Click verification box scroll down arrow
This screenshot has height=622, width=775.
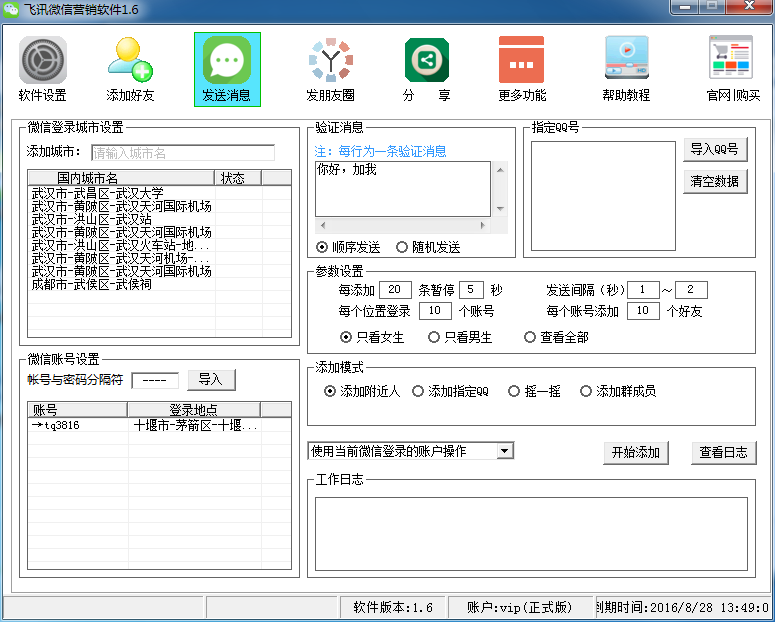coord(500,209)
